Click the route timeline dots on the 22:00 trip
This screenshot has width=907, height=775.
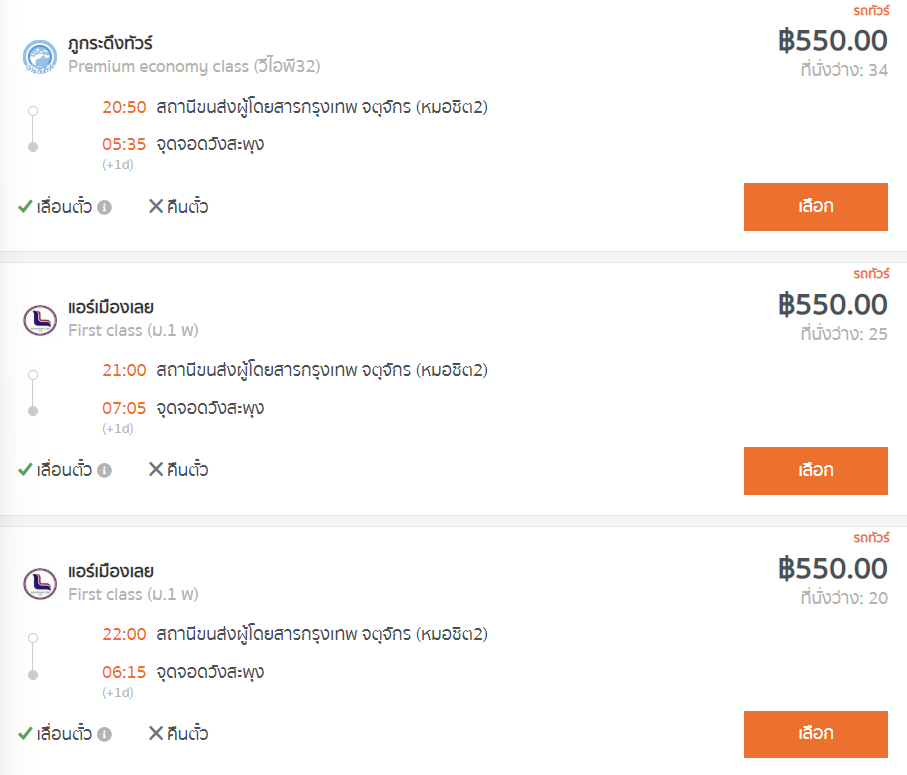point(33,656)
